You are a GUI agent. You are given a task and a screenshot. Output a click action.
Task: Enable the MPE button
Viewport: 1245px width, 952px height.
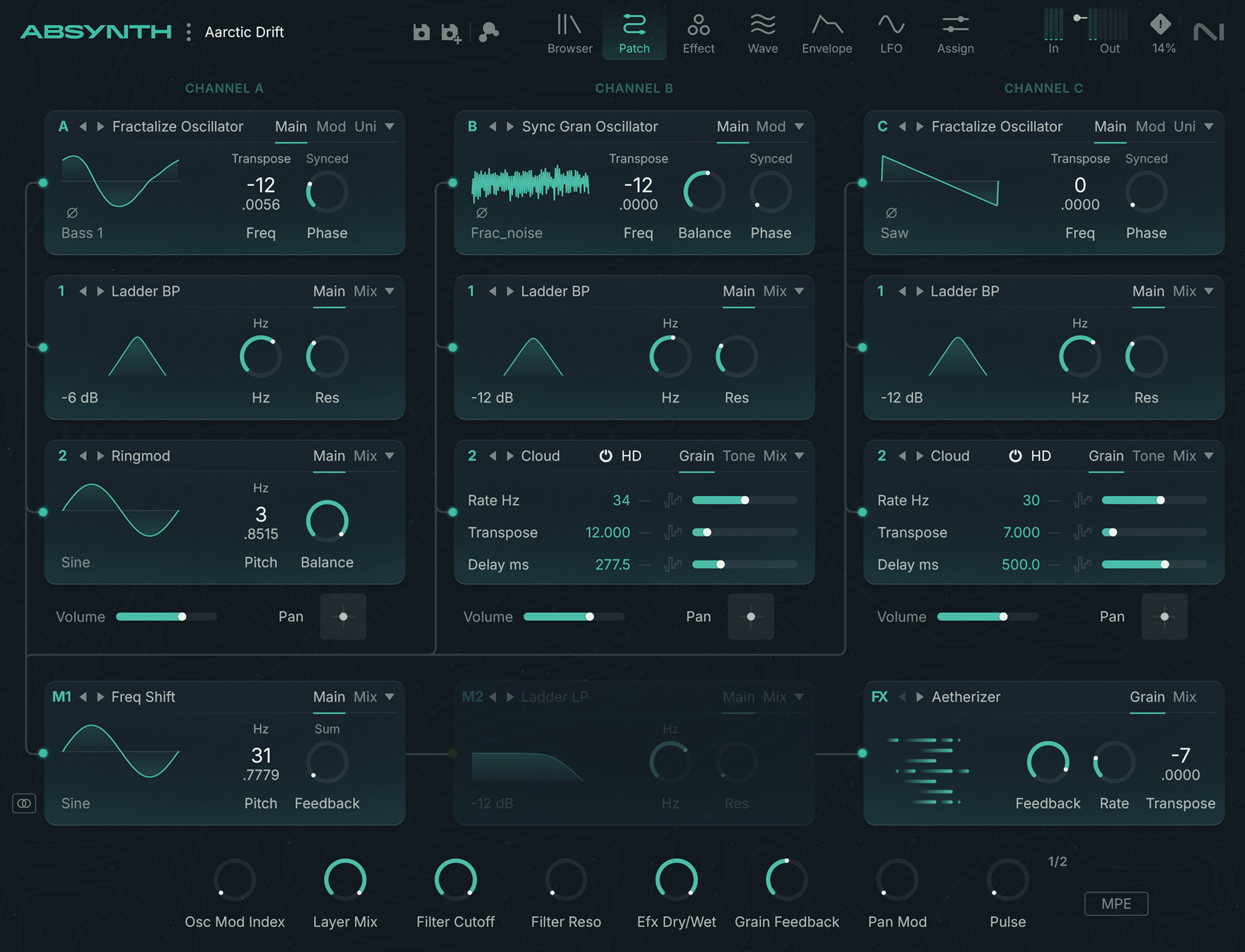[x=1115, y=903]
